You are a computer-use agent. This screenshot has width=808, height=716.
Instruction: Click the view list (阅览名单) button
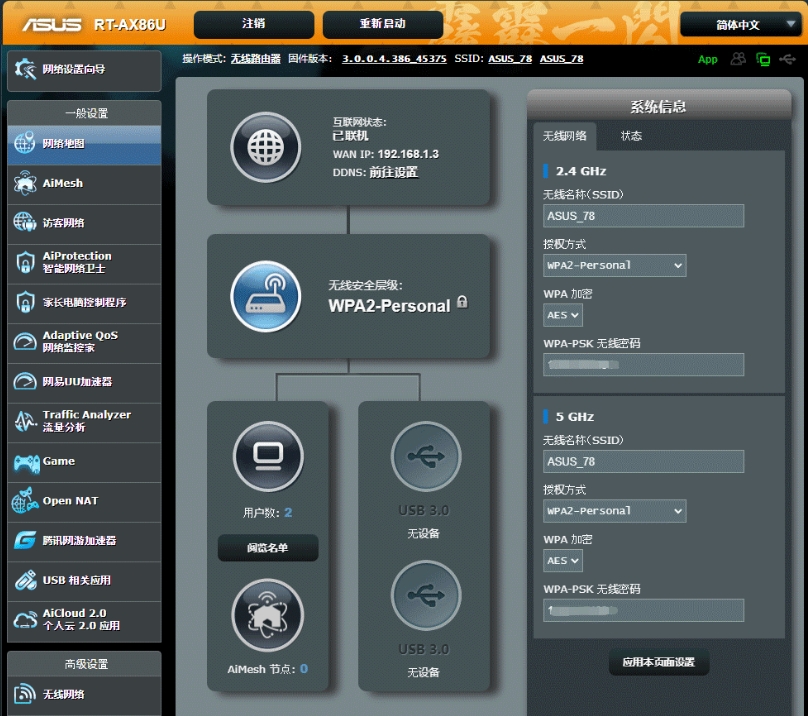[x=267, y=547]
